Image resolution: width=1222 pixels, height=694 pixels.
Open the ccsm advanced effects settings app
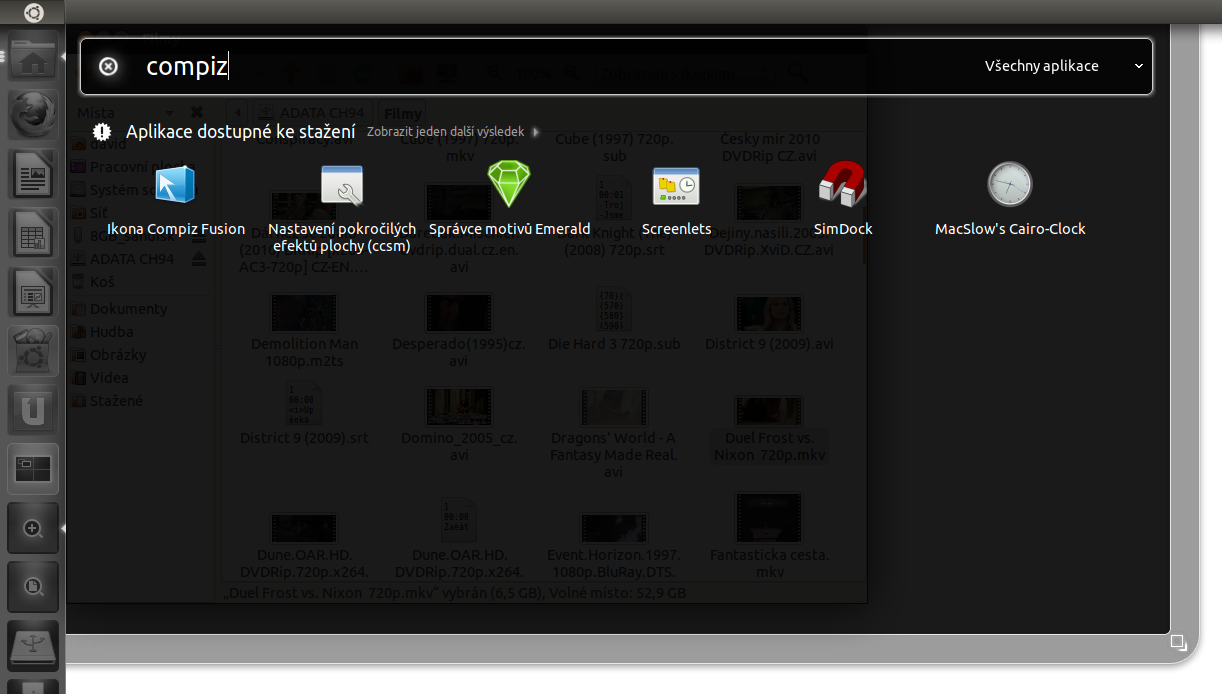[x=342, y=207]
